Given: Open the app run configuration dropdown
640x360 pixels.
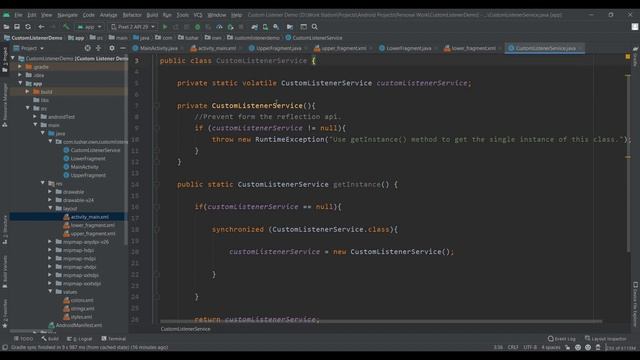Looking at the screenshot, I should tap(89, 27).
